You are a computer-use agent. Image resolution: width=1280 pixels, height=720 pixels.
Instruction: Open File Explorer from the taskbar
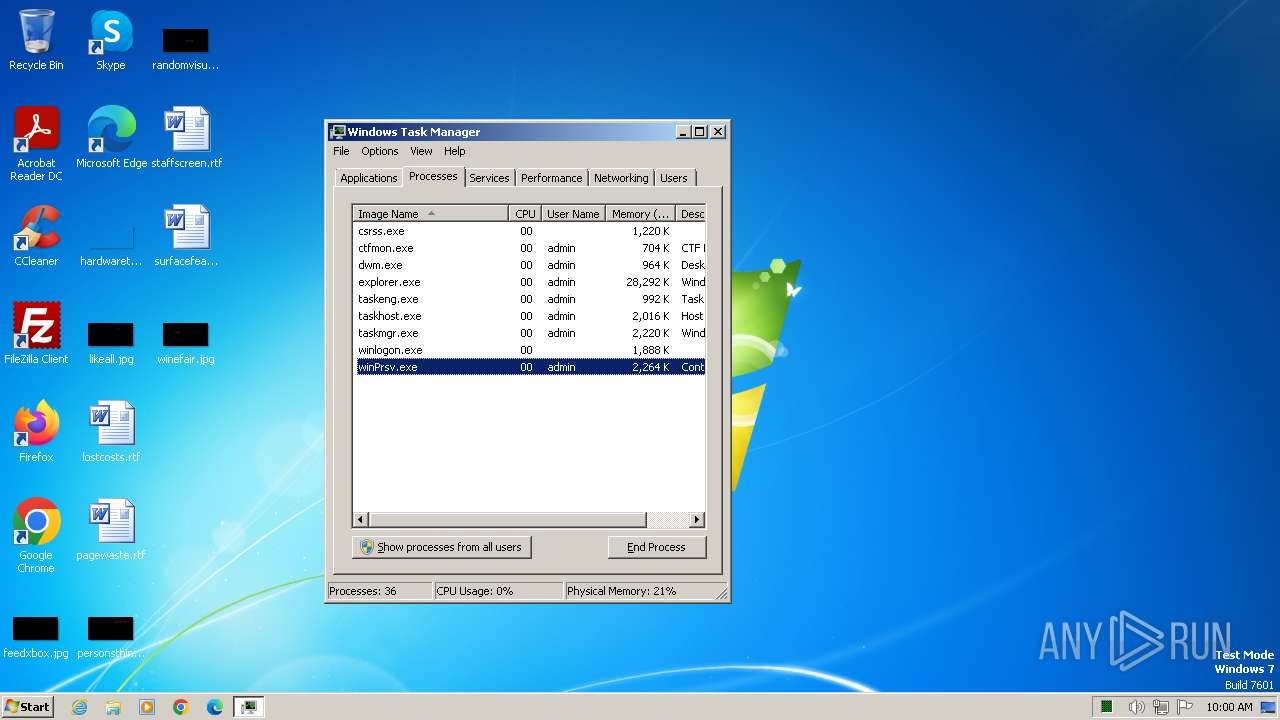pos(113,707)
